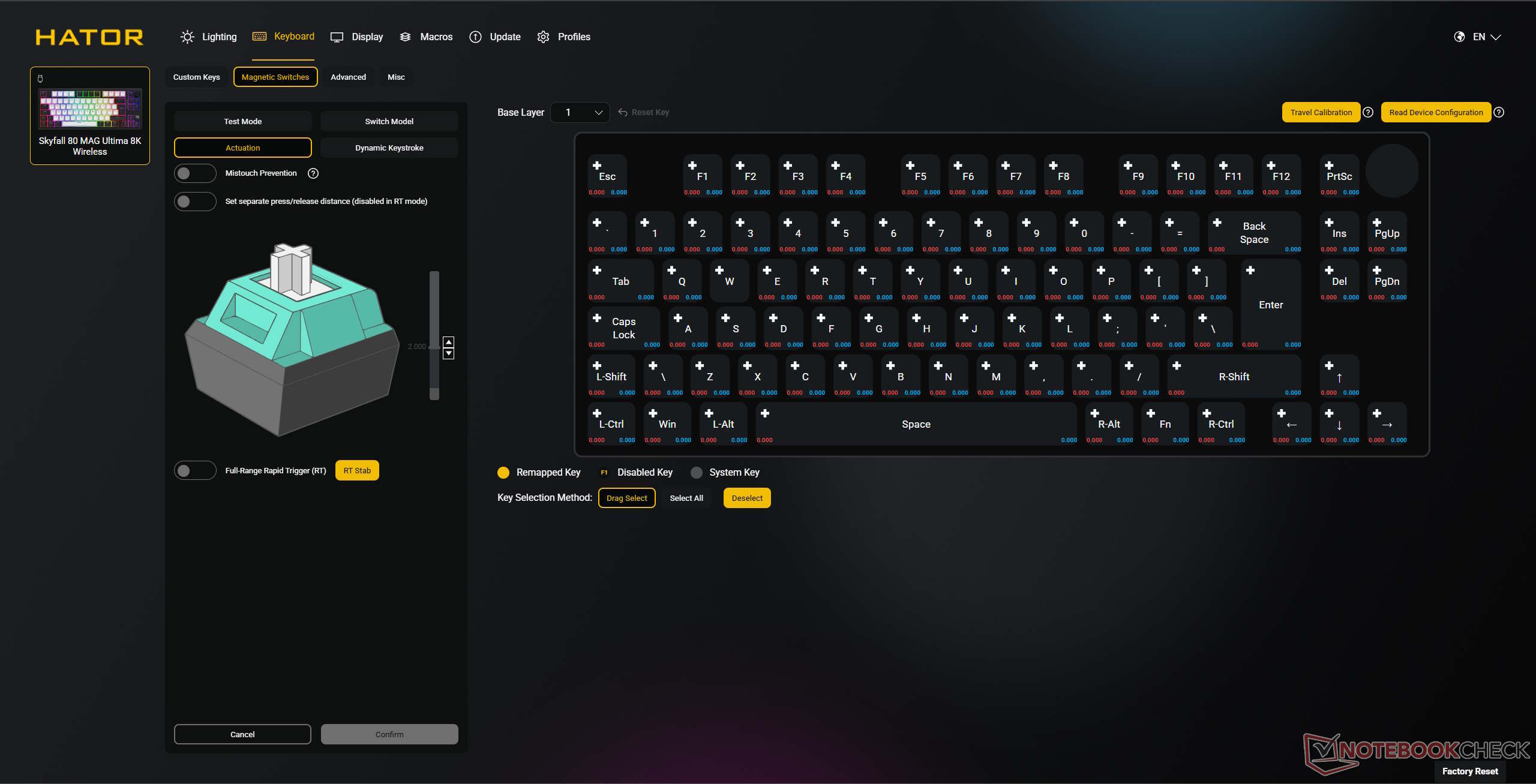Enable Mistouch Prevention toggle
Screen dimensions: 1536x784
(x=194, y=173)
